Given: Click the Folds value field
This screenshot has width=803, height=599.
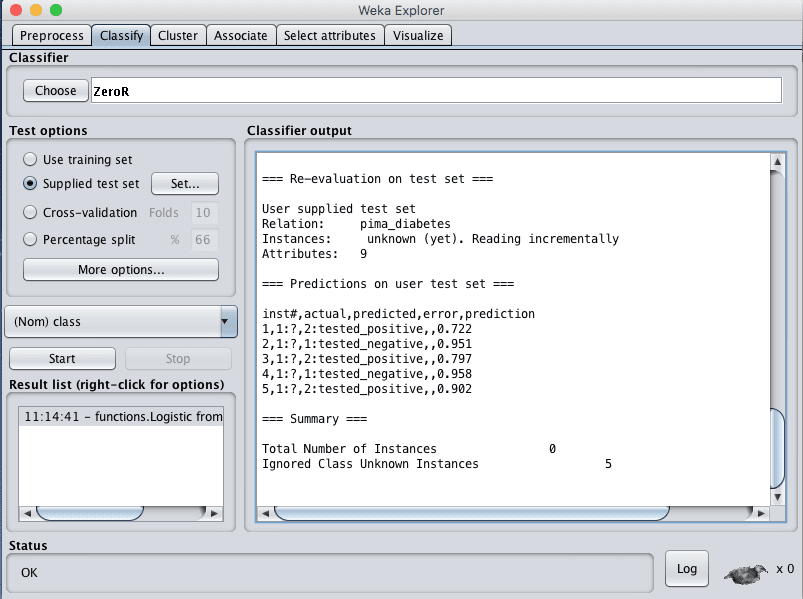Looking at the screenshot, I should (x=204, y=212).
